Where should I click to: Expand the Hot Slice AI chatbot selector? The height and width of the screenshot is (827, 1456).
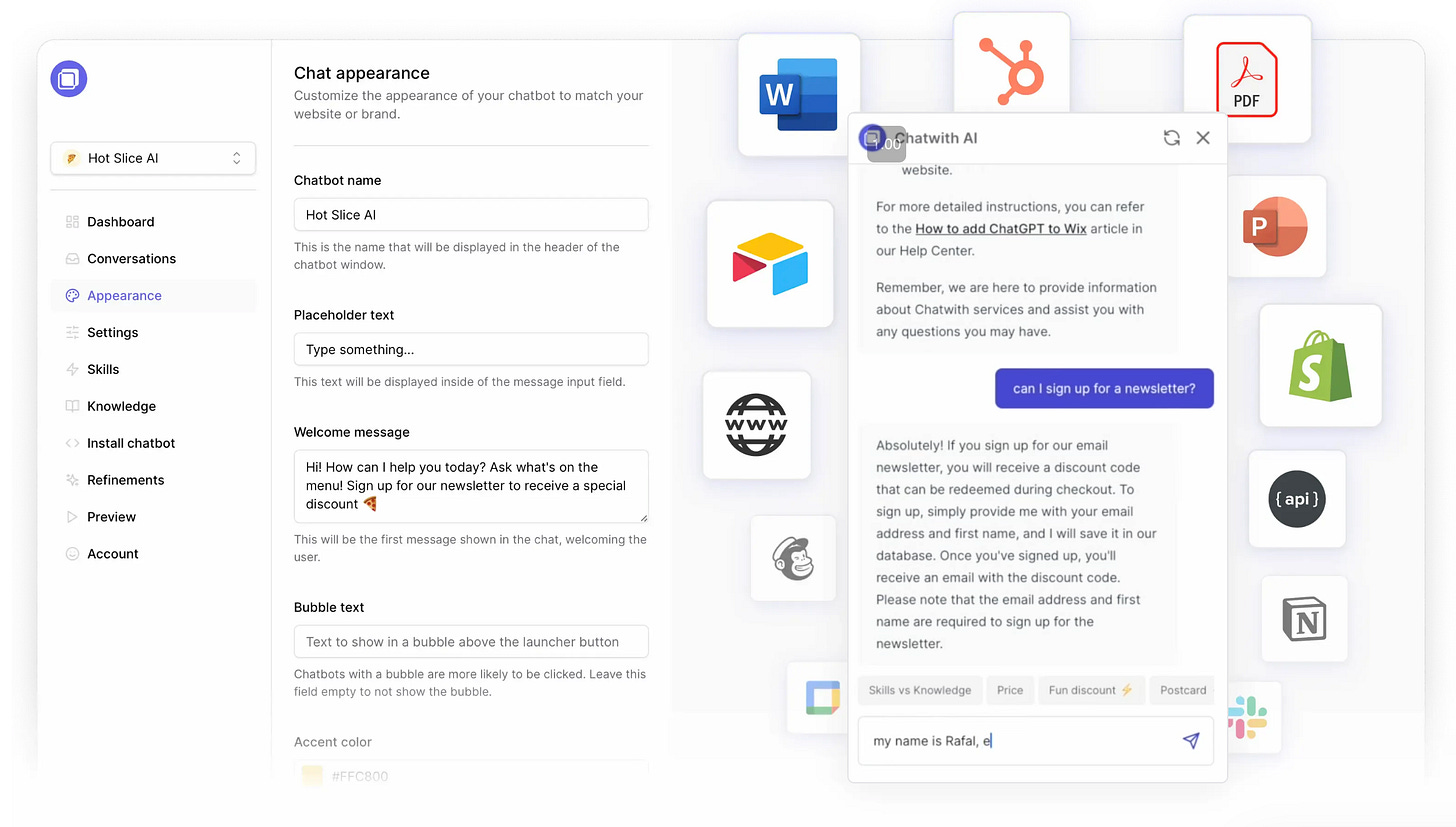(x=153, y=158)
